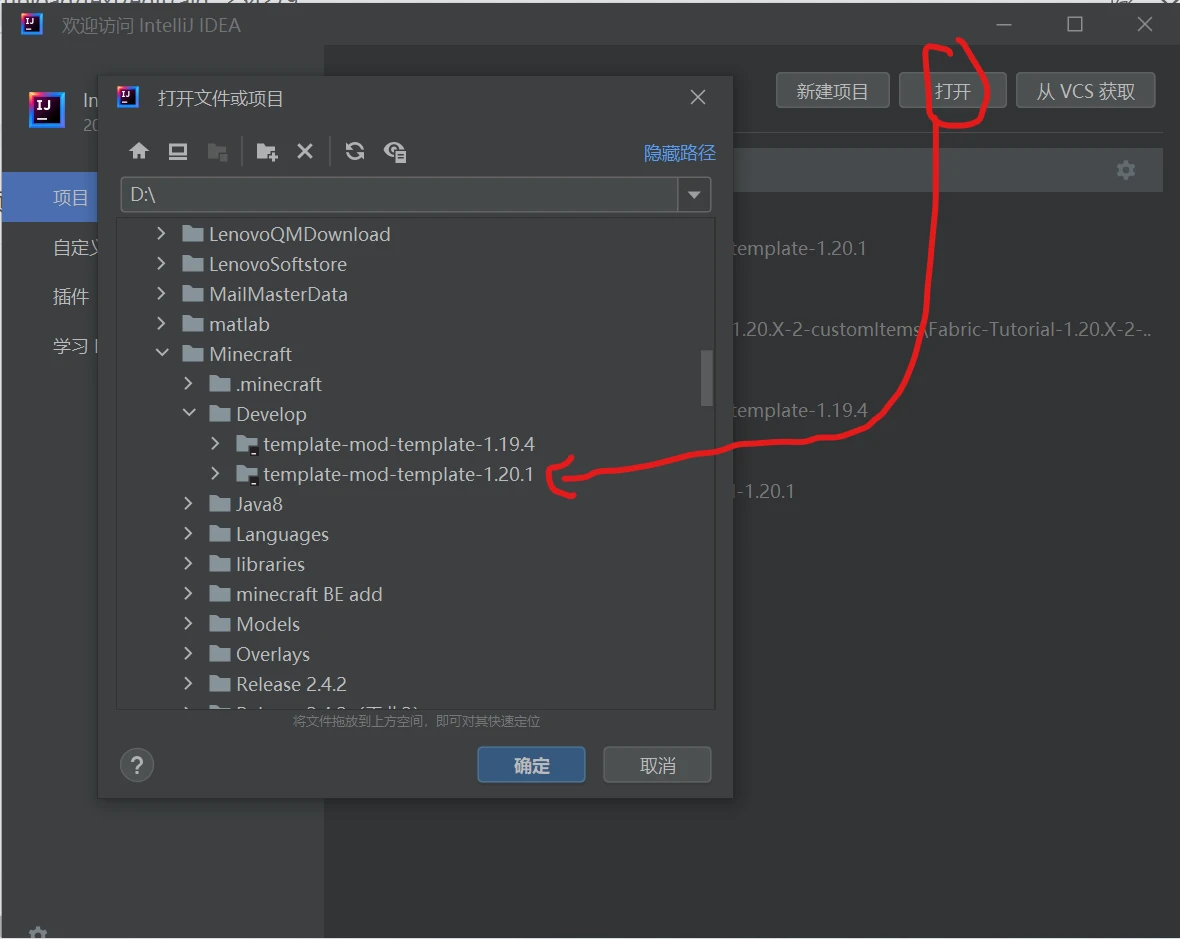The width and height of the screenshot is (1180, 939).
Task: Expand the Overlays folder chevron
Action: click(x=188, y=654)
